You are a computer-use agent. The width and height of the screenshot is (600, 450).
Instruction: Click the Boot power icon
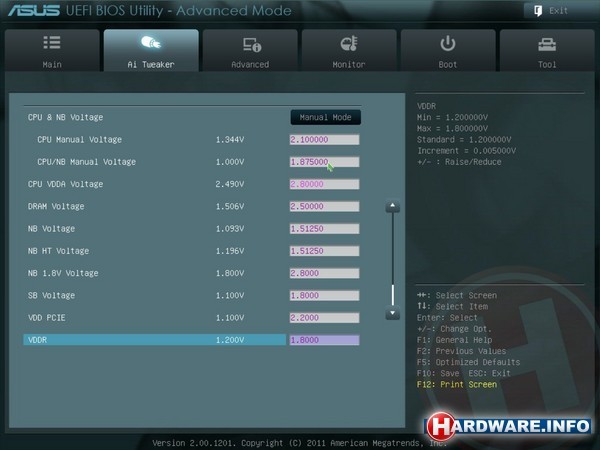click(x=448, y=43)
